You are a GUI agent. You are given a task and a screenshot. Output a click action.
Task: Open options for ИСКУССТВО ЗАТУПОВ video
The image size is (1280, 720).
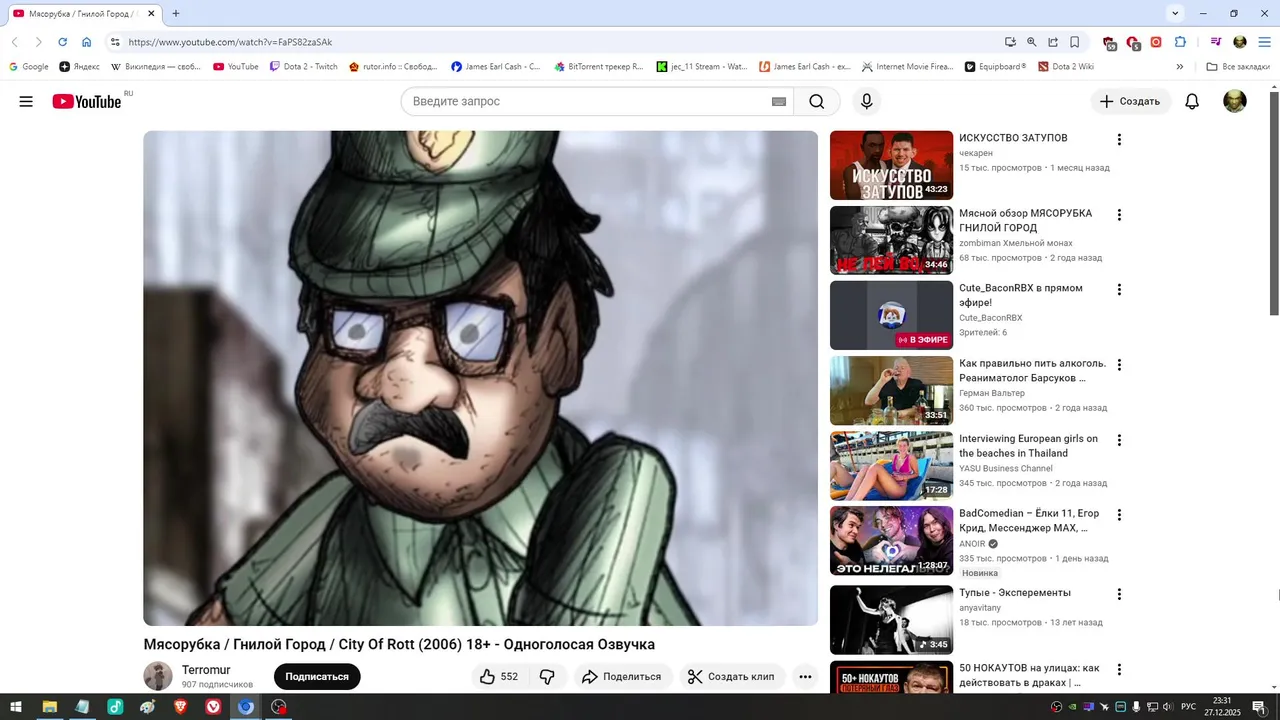(1119, 140)
